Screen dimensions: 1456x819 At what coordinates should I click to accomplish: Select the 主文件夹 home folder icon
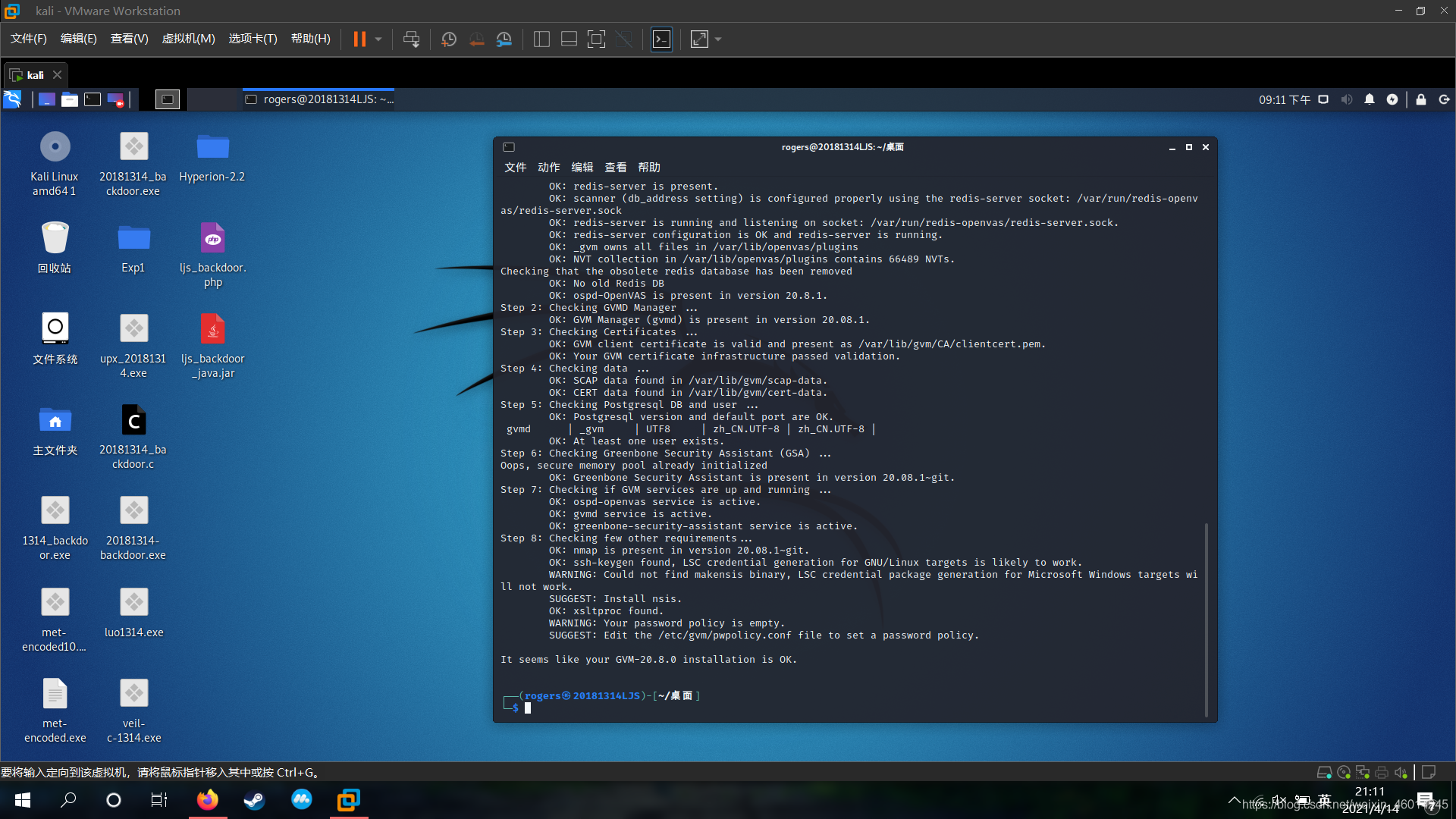pos(55,429)
